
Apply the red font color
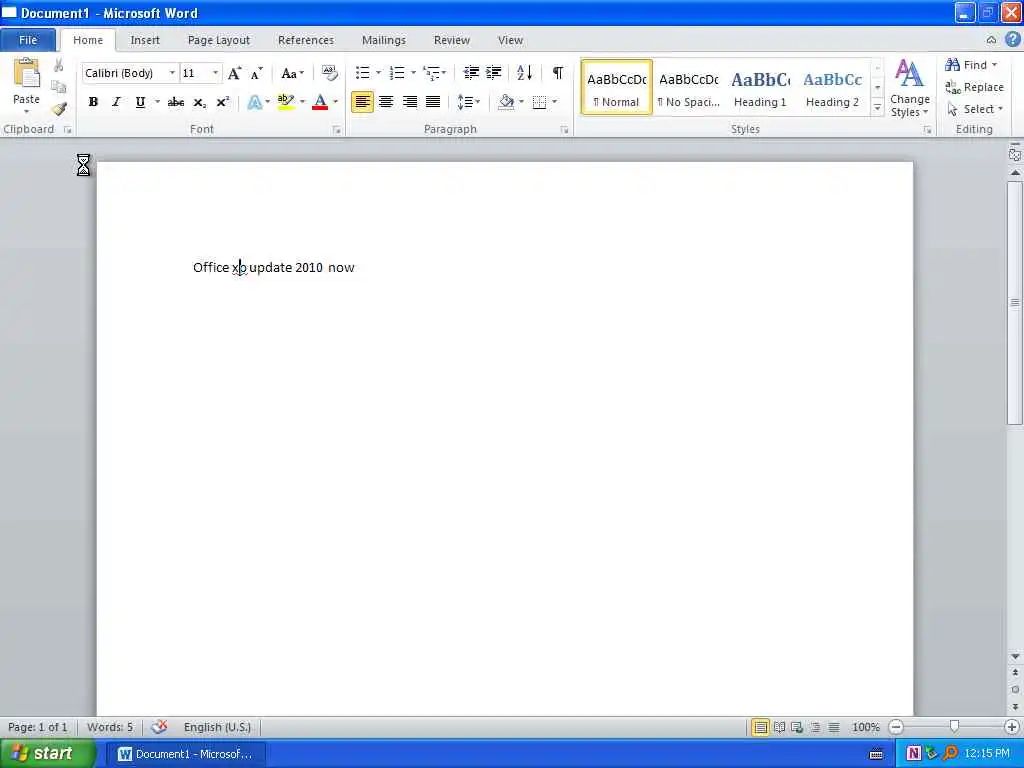pyautogui.click(x=320, y=102)
